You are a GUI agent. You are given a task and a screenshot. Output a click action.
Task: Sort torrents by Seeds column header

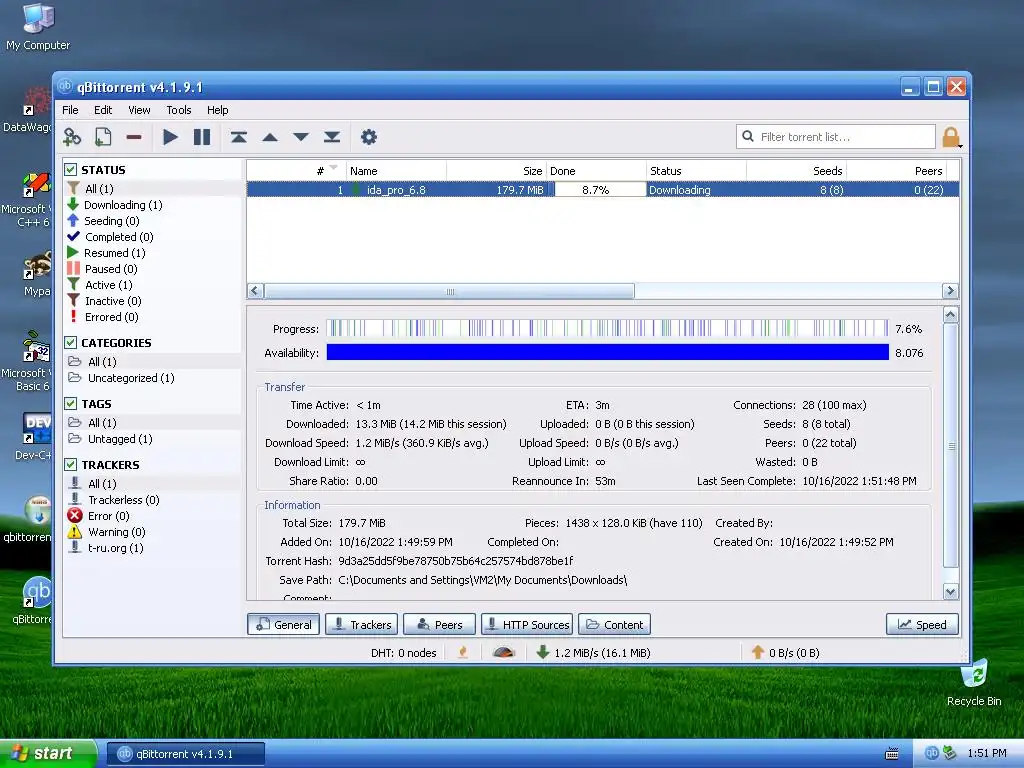(x=796, y=170)
